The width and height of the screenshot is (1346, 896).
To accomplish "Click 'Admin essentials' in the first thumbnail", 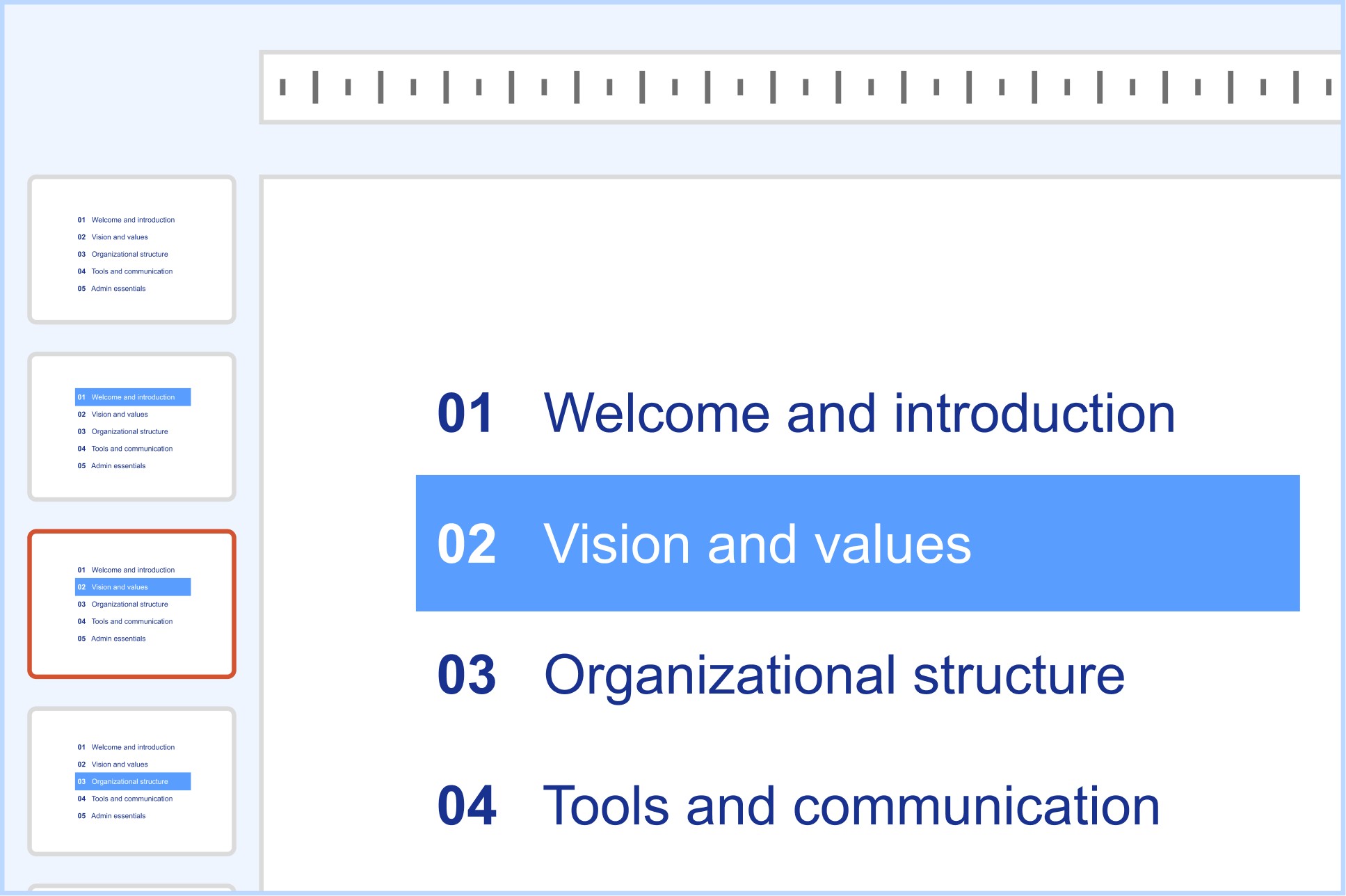I will (118, 289).
